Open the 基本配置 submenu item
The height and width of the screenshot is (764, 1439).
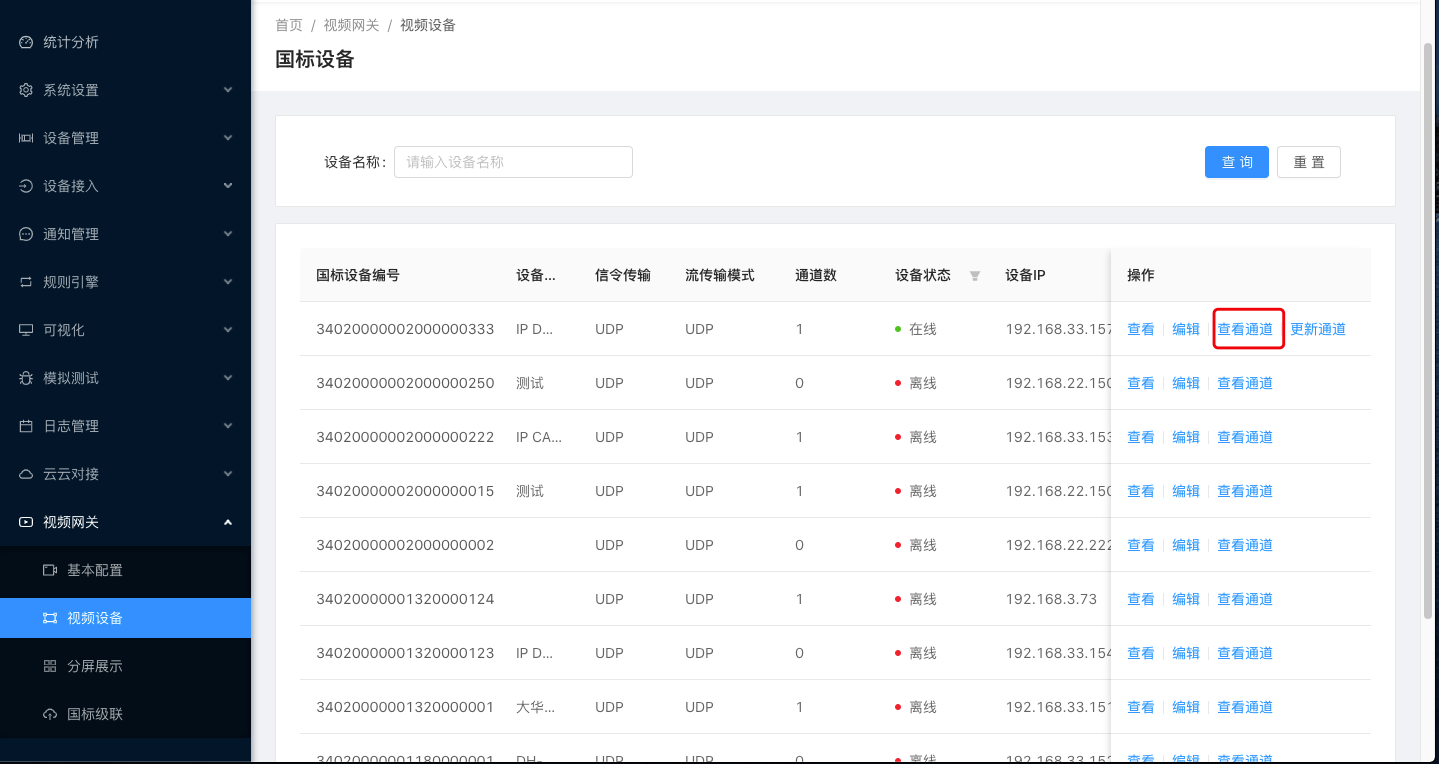(95, 570)
